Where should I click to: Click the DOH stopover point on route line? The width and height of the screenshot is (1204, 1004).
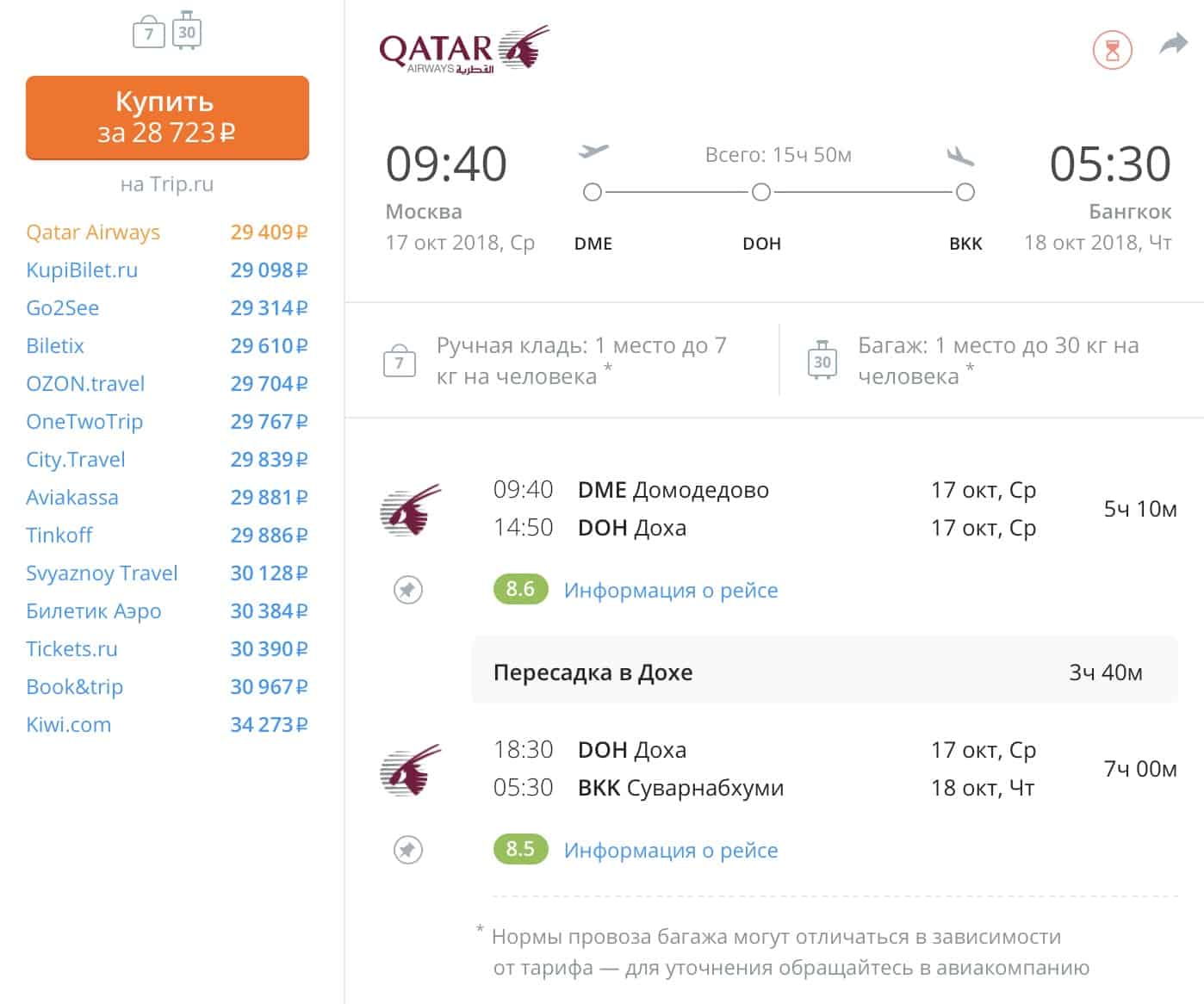pos(760,192)
